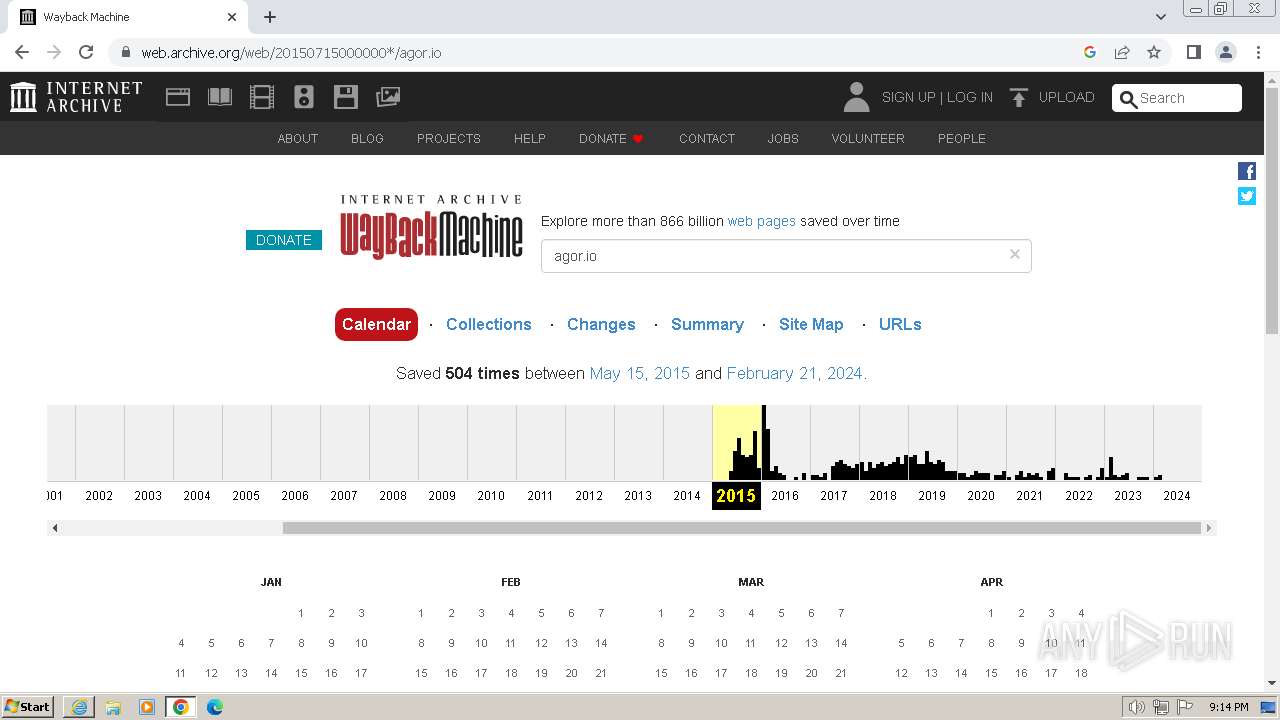Image resolution: width=1280 pixels, height=720 pixels.
Task: Open the CONTACT menu item
Action: 707,138
